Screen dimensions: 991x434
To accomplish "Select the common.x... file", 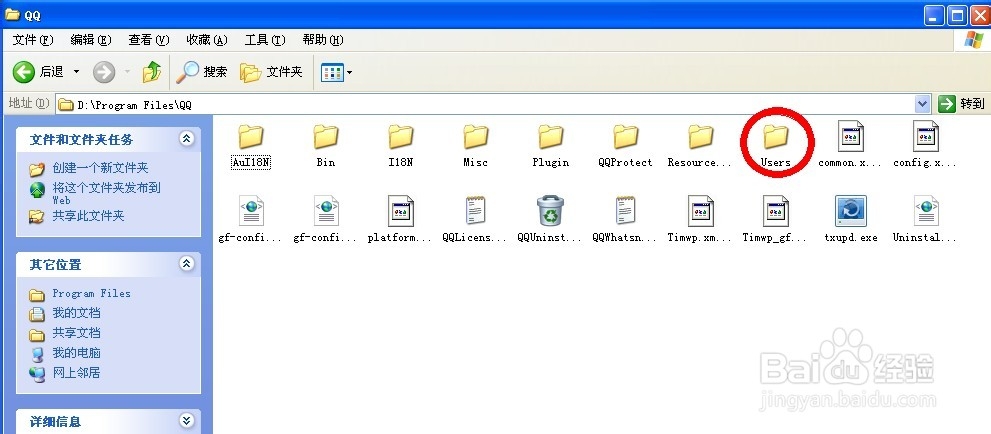I will click(849, 147).
